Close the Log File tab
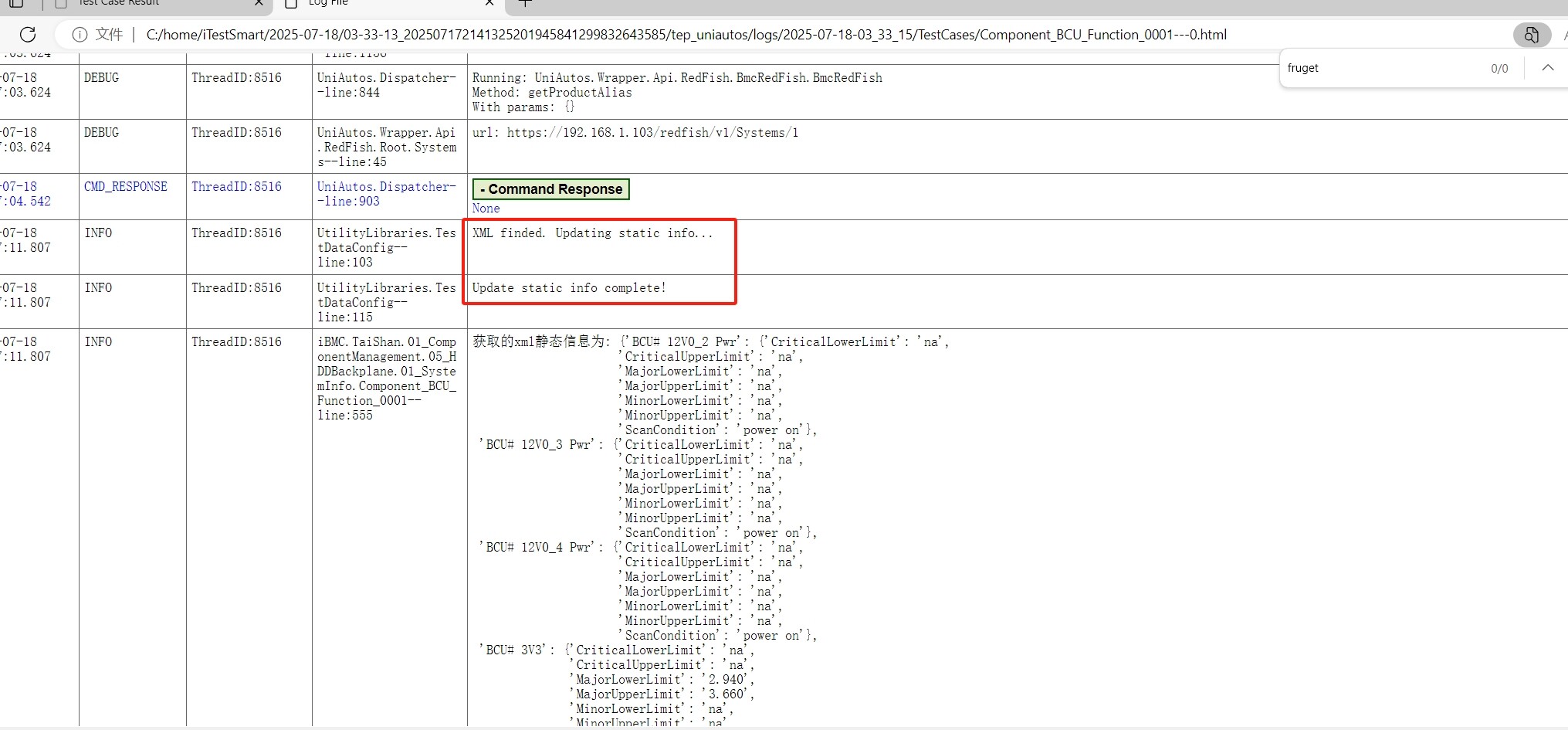 coord(489,3)
